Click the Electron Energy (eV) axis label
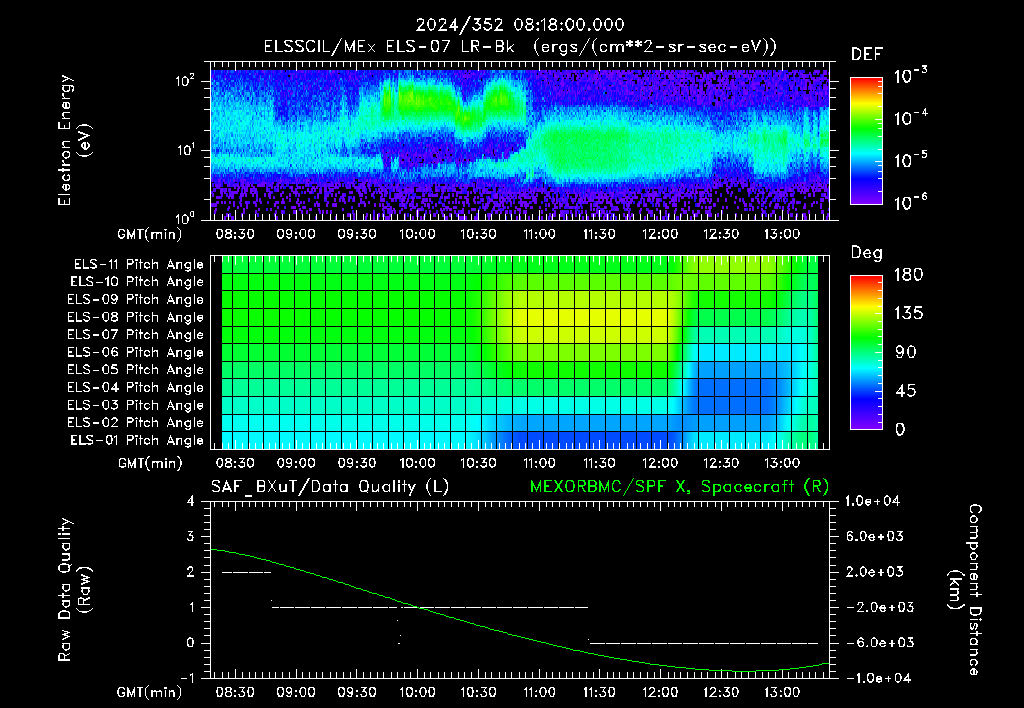Screen dimensions: 1024x708 point(74,140)
